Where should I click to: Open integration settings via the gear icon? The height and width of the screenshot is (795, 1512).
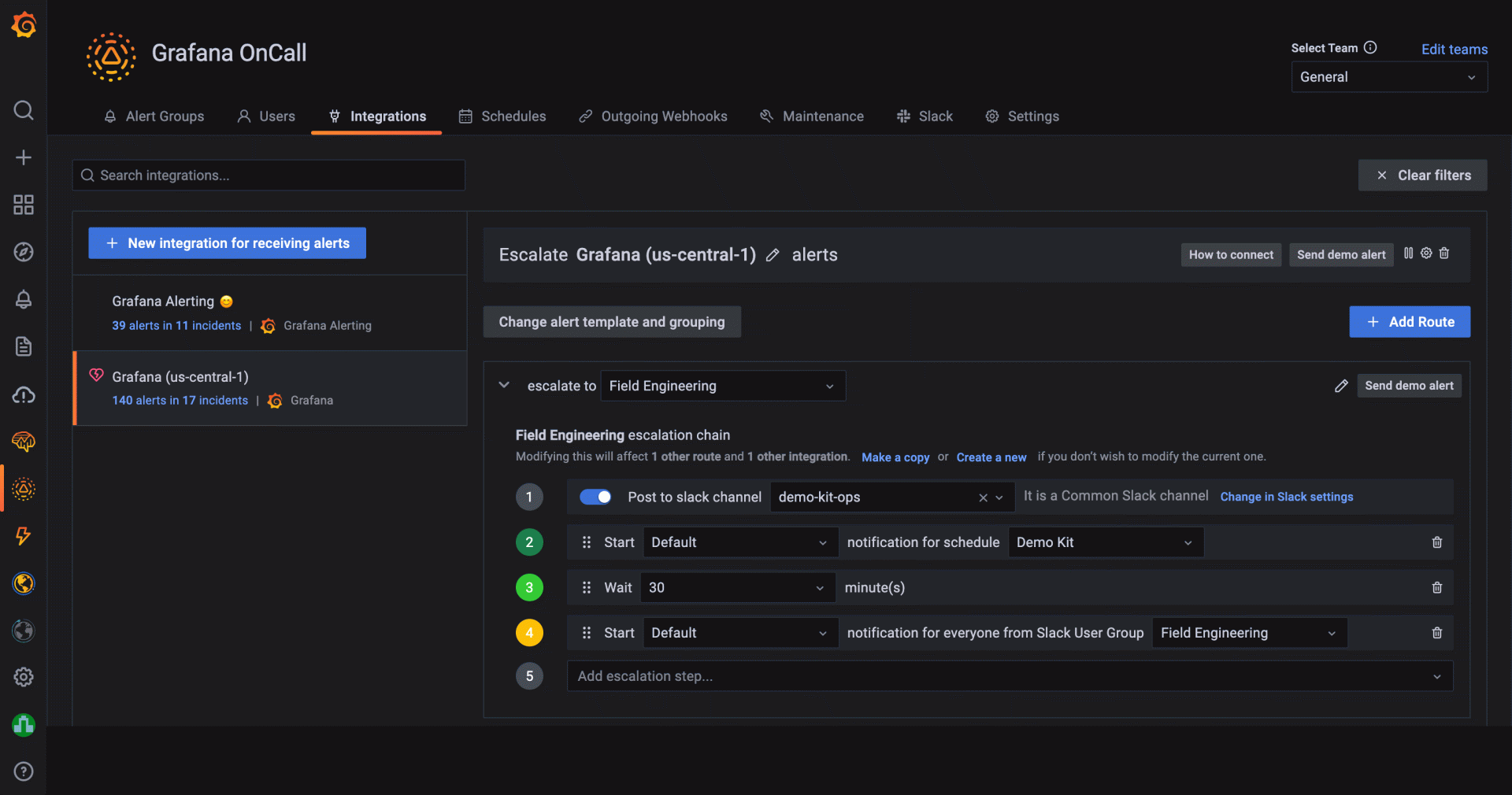(x=1426, y=253)
